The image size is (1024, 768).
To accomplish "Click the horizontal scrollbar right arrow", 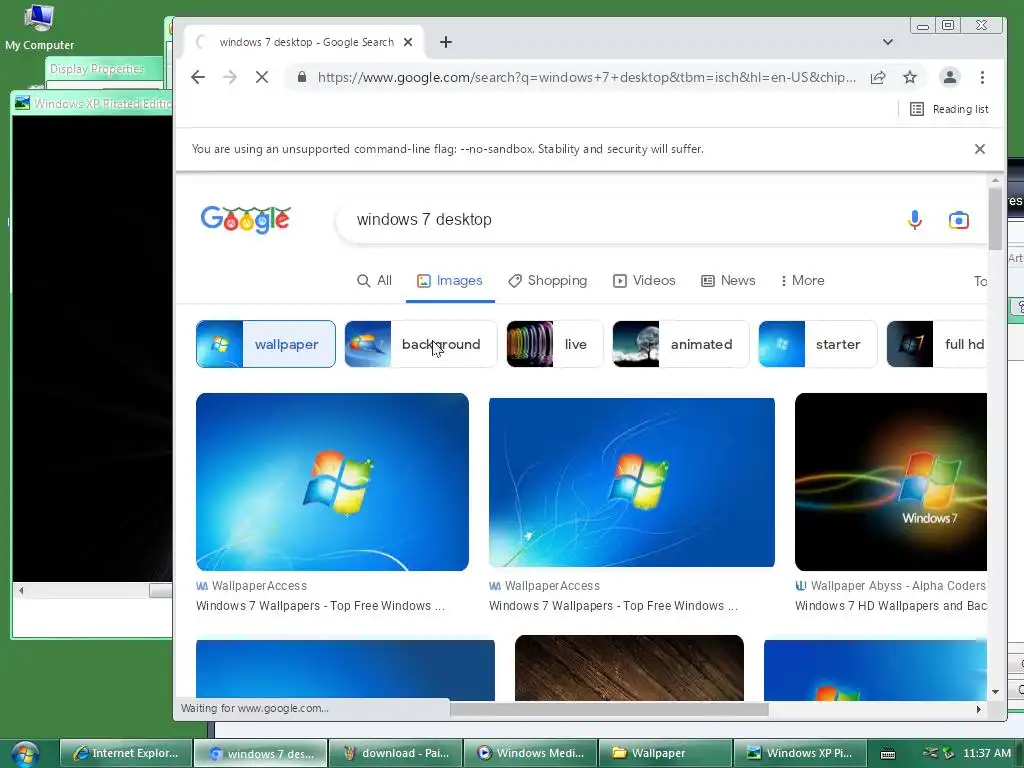I will click(978, 709).
